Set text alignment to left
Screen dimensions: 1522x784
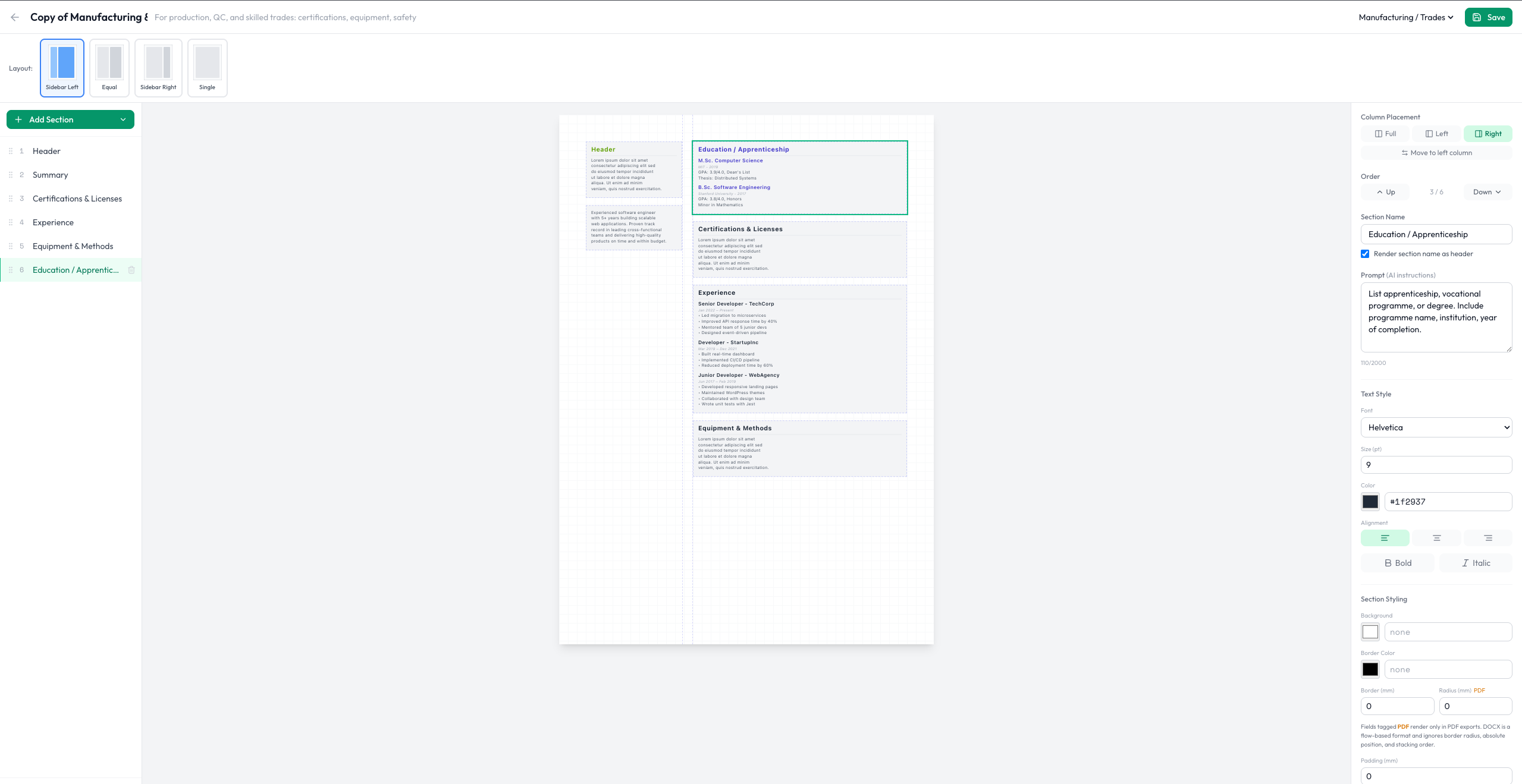[x=1385, y=538]
